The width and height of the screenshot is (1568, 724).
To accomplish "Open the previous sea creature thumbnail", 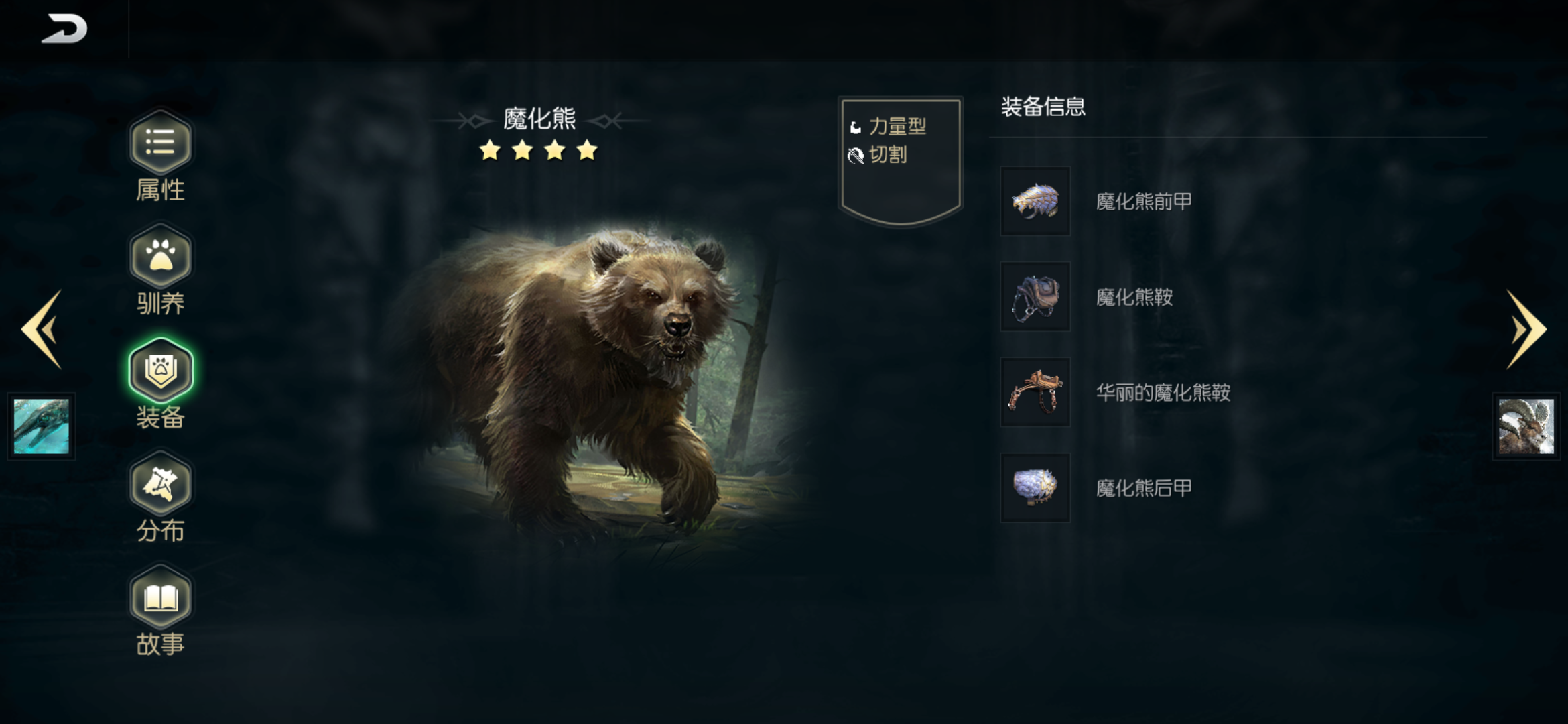I will click(x=42, y=426).
